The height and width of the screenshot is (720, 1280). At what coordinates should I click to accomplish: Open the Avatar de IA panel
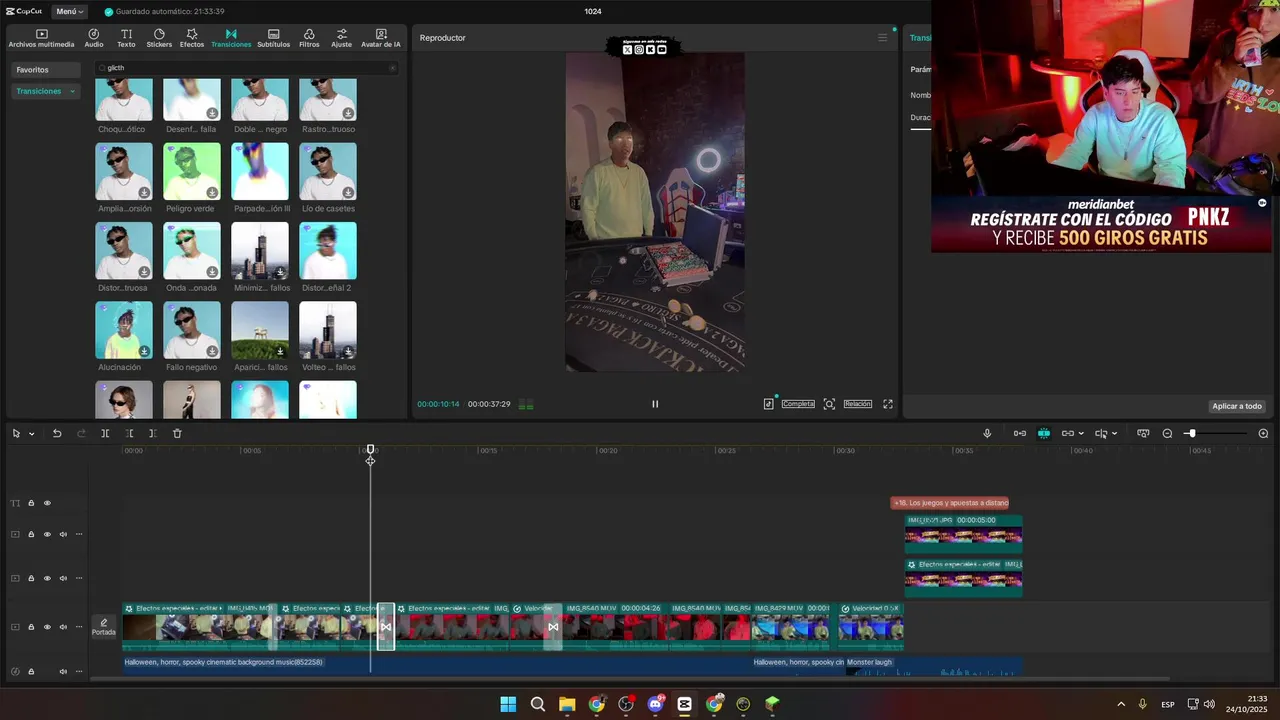380,38
